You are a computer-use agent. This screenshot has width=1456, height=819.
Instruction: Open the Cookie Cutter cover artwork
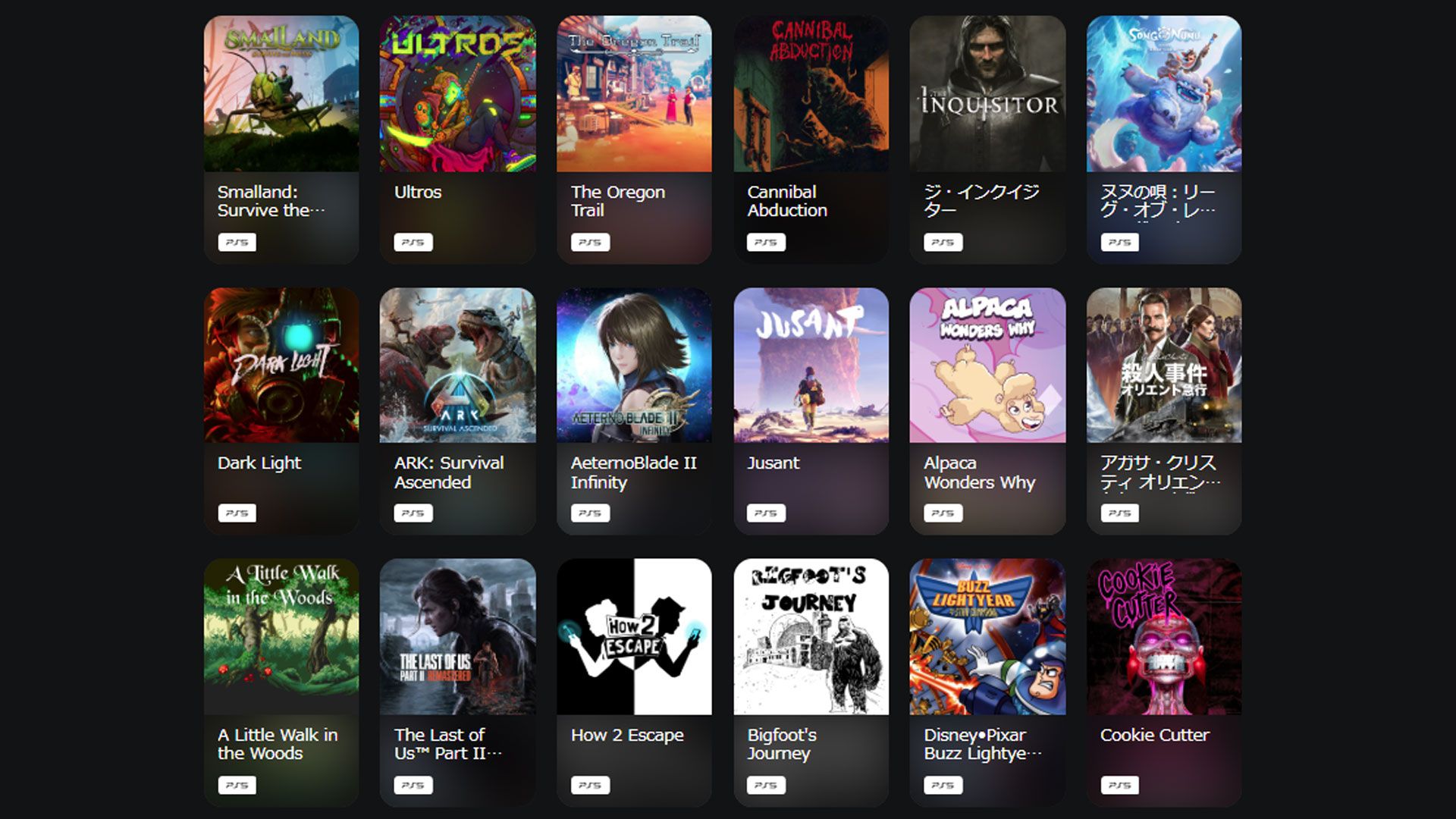(x=1164, y=637)
